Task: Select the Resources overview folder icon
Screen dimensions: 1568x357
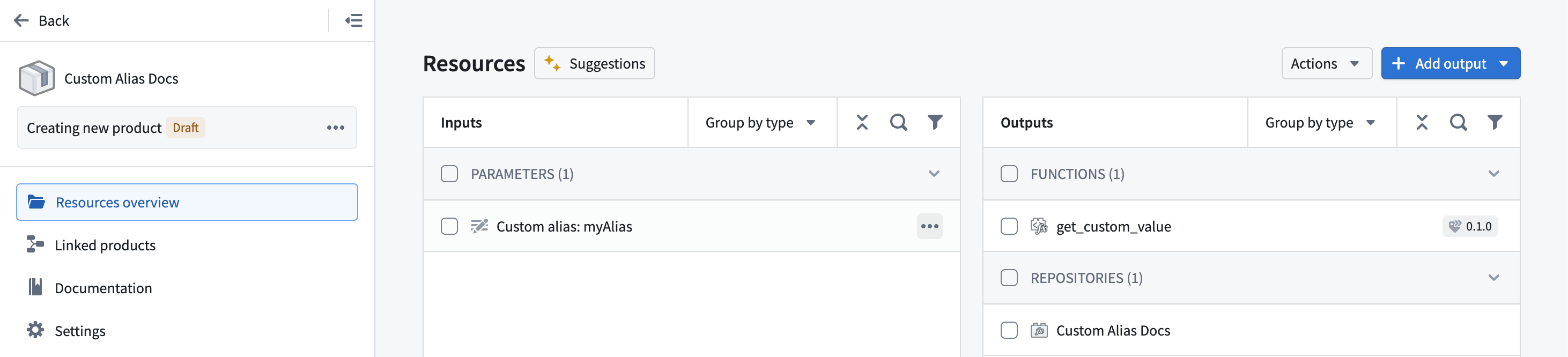Action: coord(36,202)
